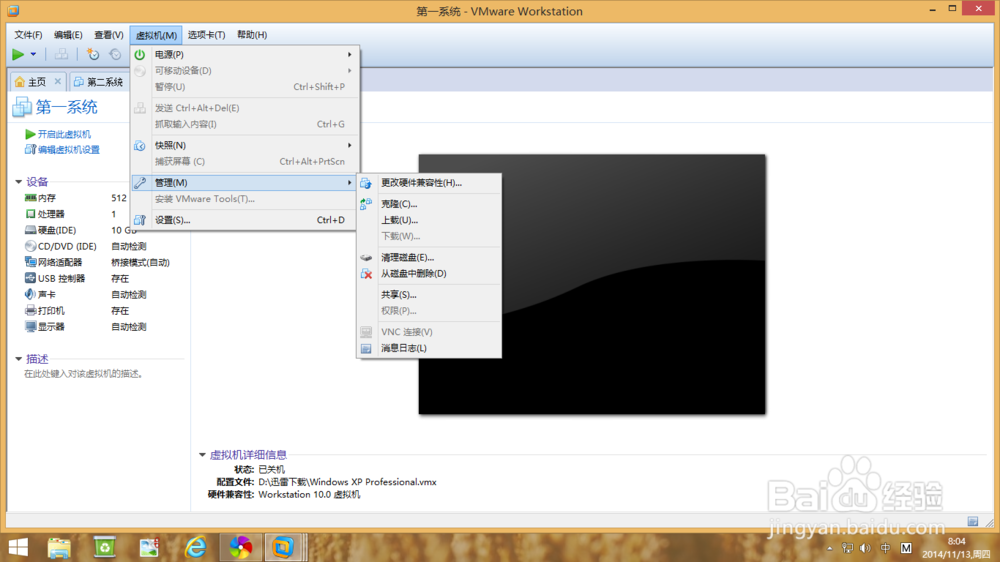
Task: Click the disk cleanup icon beside 清理磁盘
Action: [366, 258]
